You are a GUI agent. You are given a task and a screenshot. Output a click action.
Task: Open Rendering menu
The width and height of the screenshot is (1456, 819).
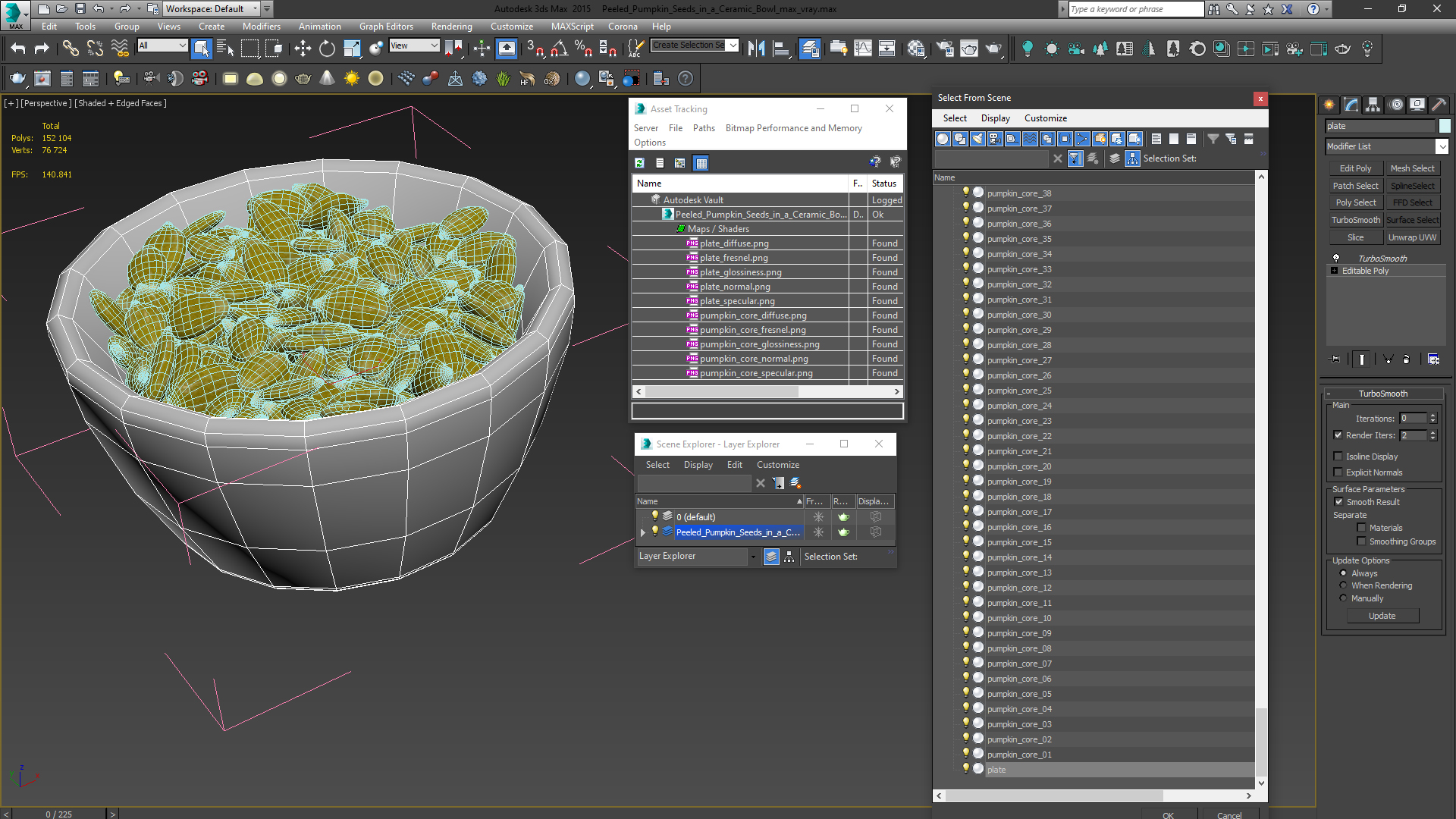(x=452, y=27)
